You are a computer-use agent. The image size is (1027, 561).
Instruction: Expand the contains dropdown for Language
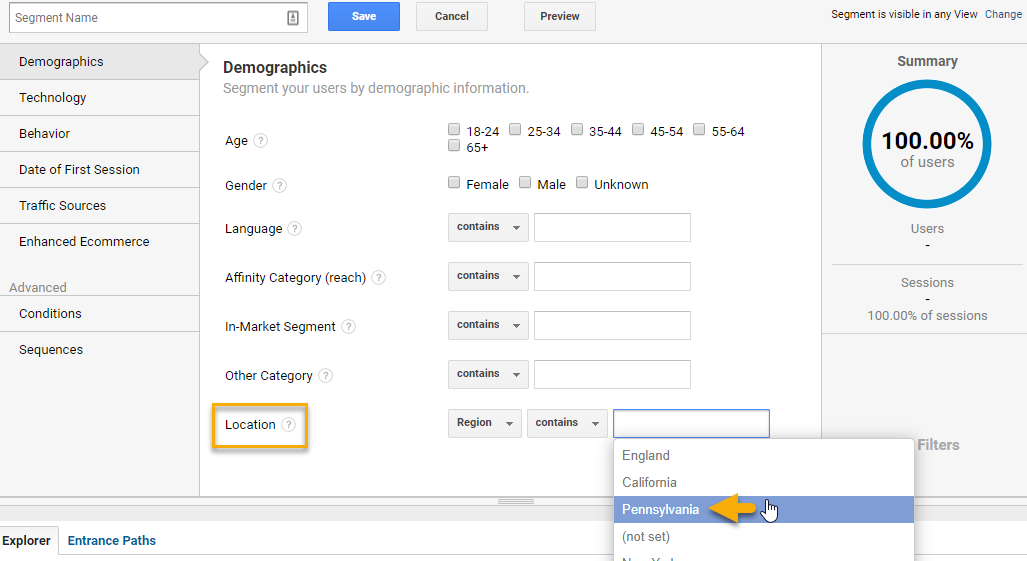pyautogui.click(x=488, y=227)
